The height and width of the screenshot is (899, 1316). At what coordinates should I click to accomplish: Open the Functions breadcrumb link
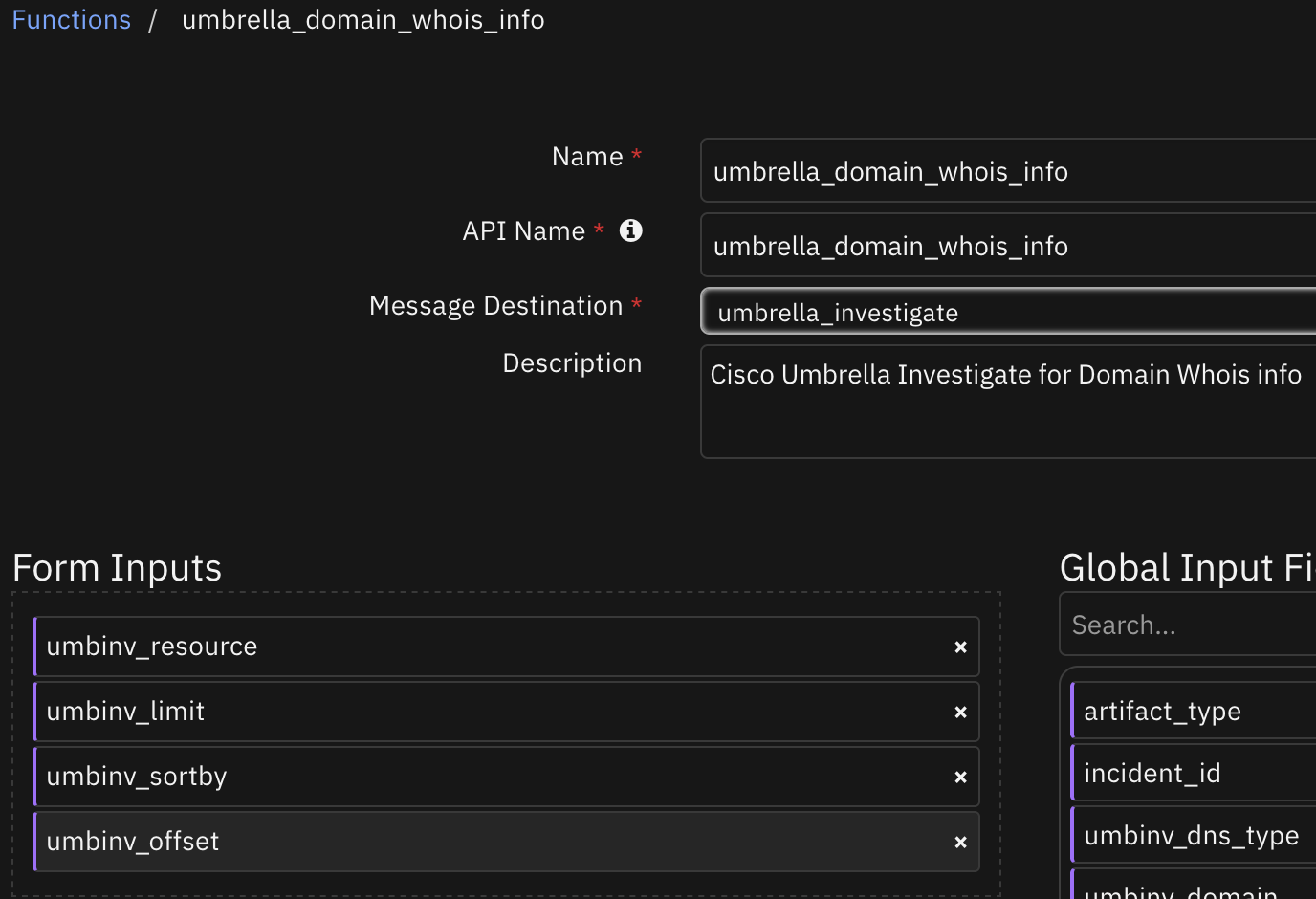[x=71, y=20]
